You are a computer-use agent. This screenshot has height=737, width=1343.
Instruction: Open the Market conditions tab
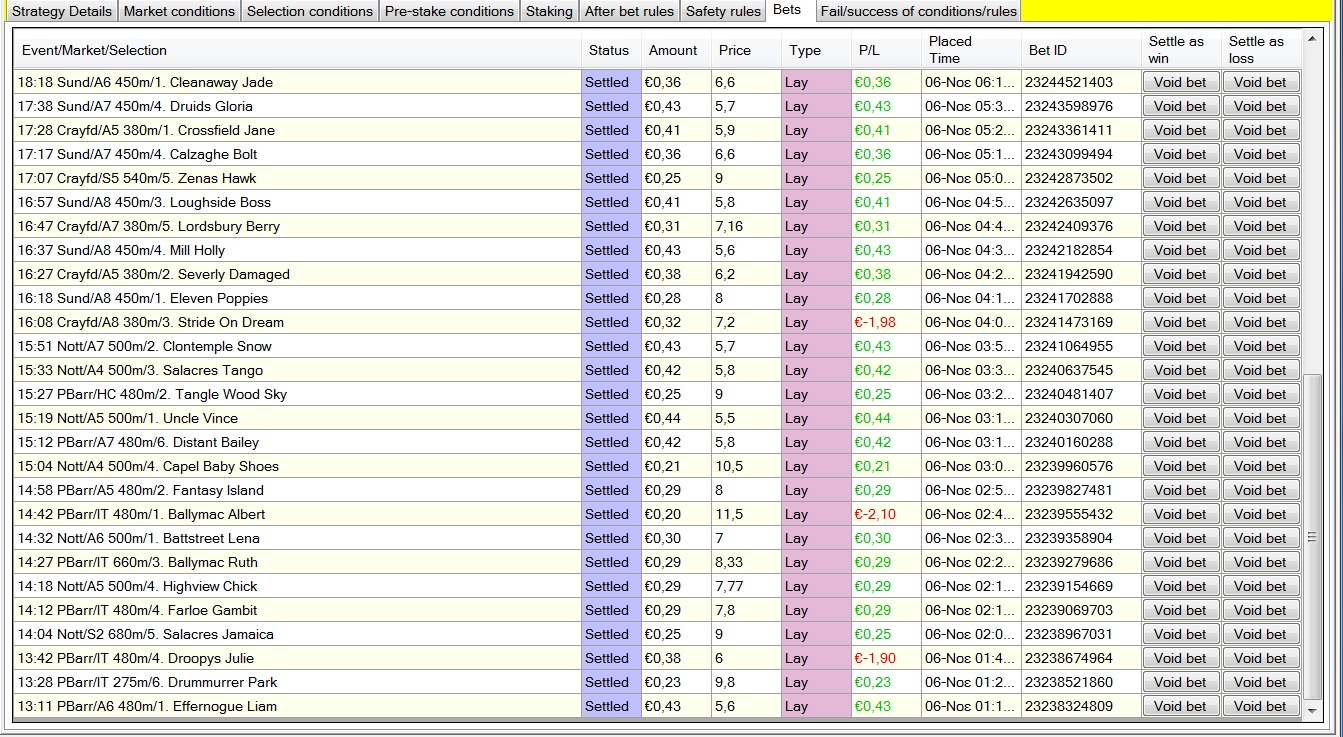(179, 12)
